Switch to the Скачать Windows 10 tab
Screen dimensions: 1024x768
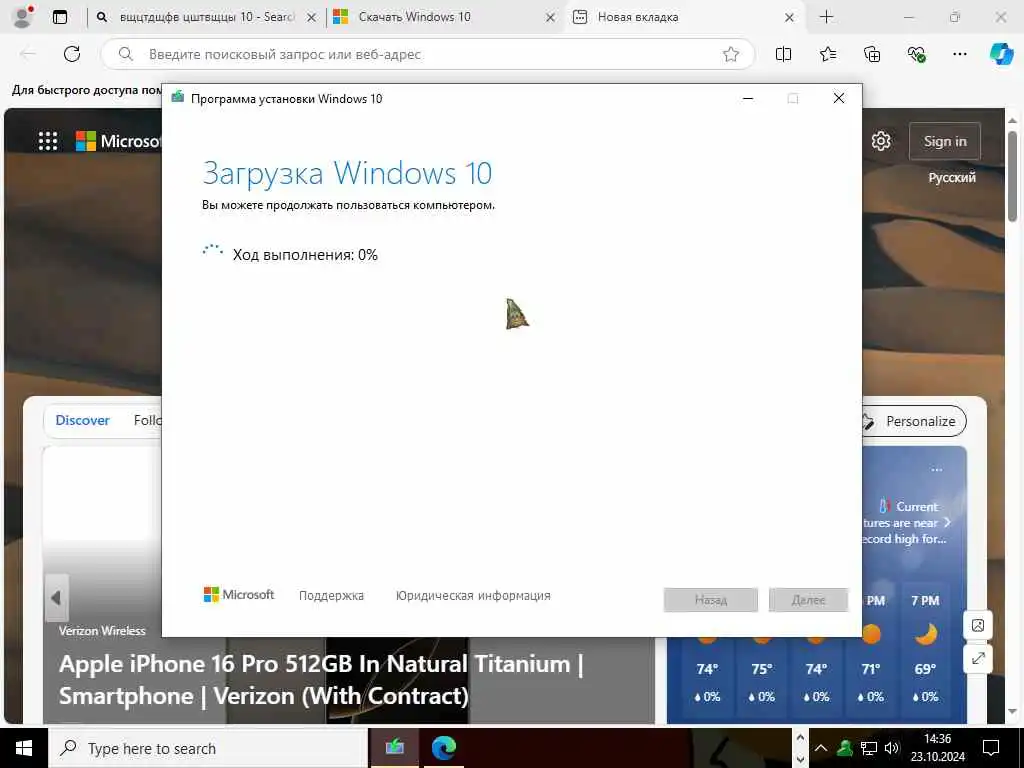tap(443, 17)
